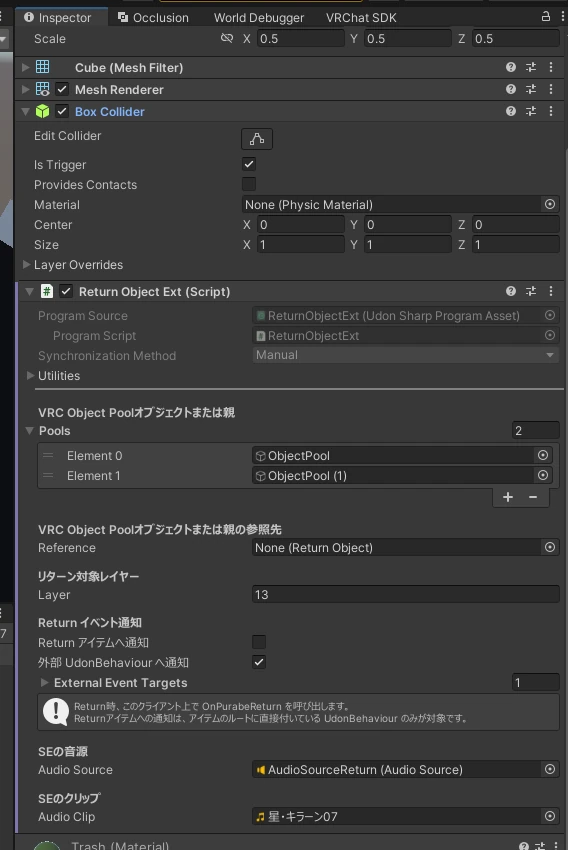Expand the Cube (Mesh Filter) component
The width and height of the screenshot is (568, 850).
click(x=25, y=67)
